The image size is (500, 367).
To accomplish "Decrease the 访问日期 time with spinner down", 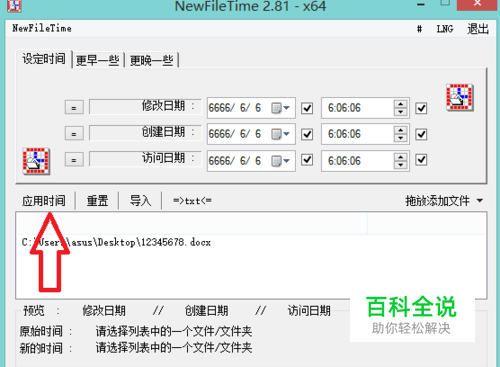I will [401, 165].
